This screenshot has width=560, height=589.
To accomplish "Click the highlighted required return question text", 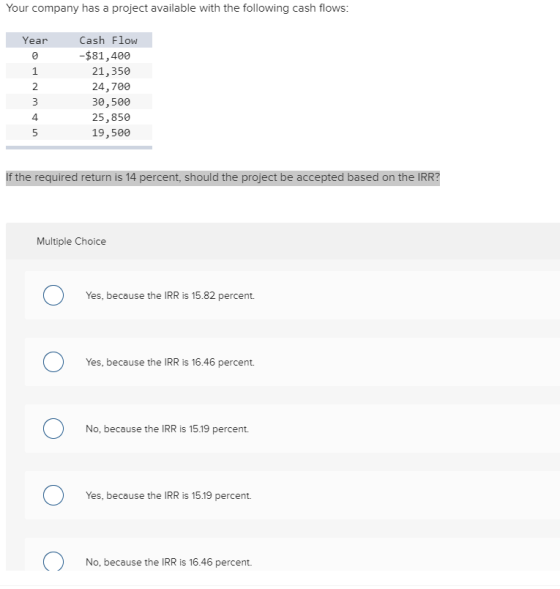I will click(x=223, y=177).
